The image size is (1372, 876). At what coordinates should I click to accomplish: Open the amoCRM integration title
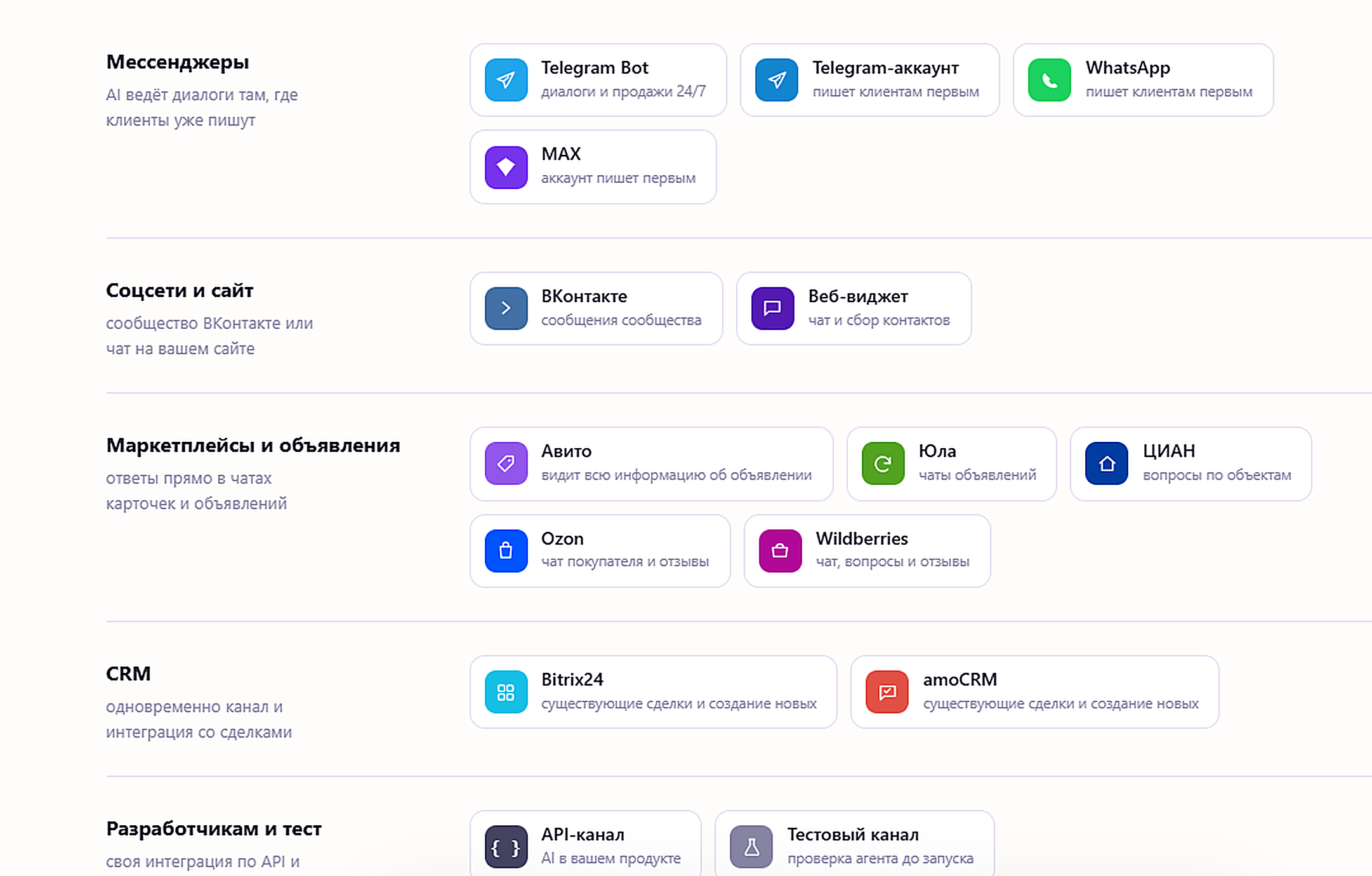click(960, 680)
